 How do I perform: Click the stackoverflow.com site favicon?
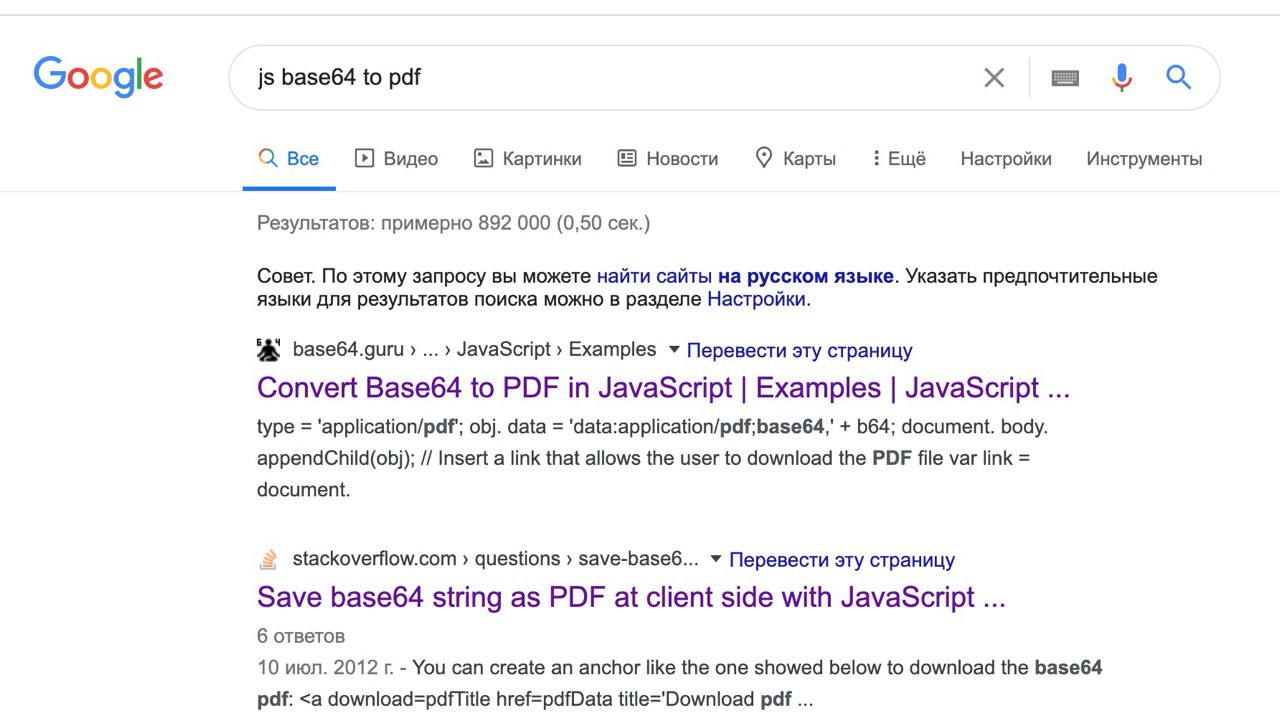pos(268,559)
